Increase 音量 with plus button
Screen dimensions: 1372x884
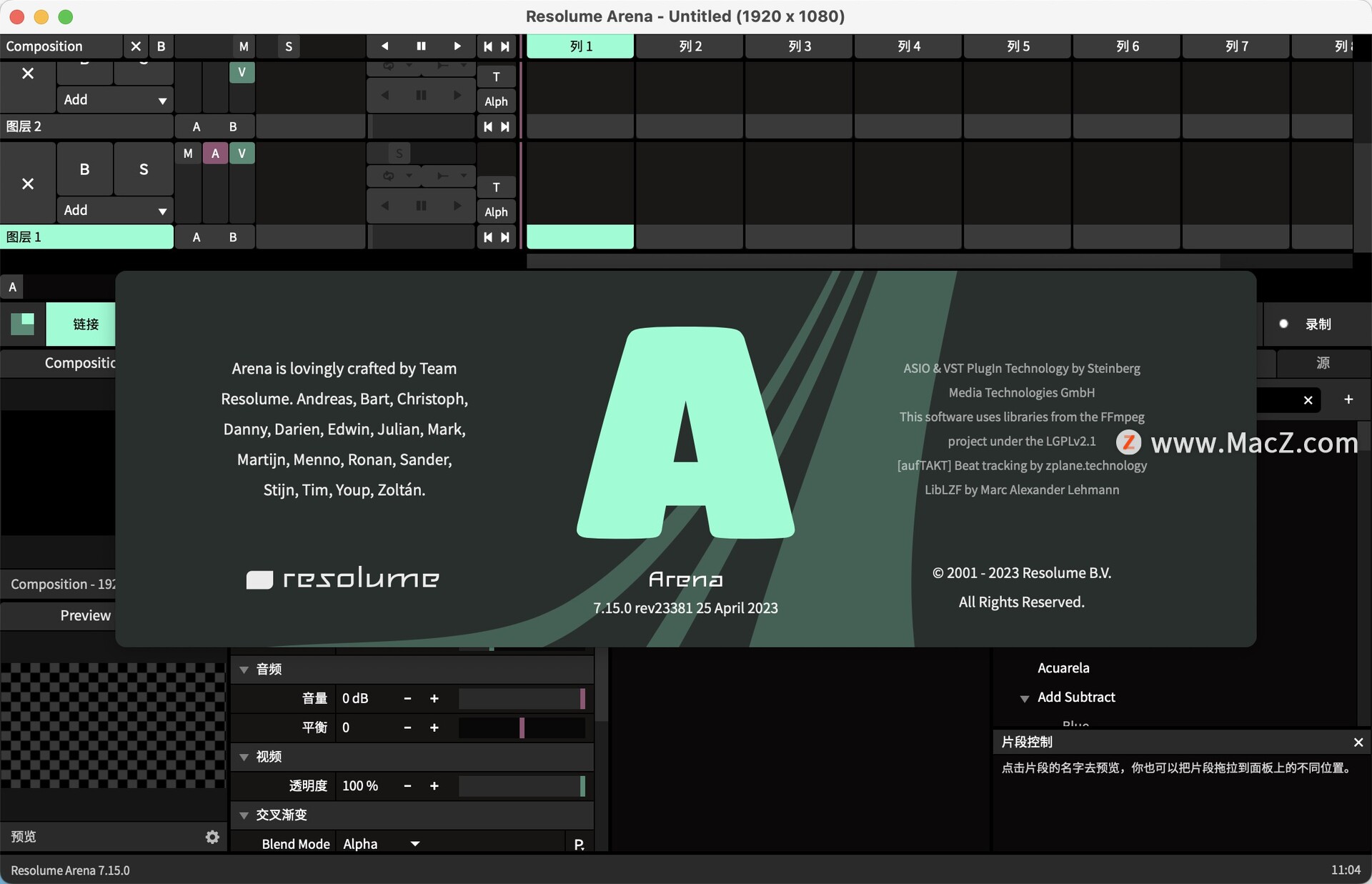434,699
